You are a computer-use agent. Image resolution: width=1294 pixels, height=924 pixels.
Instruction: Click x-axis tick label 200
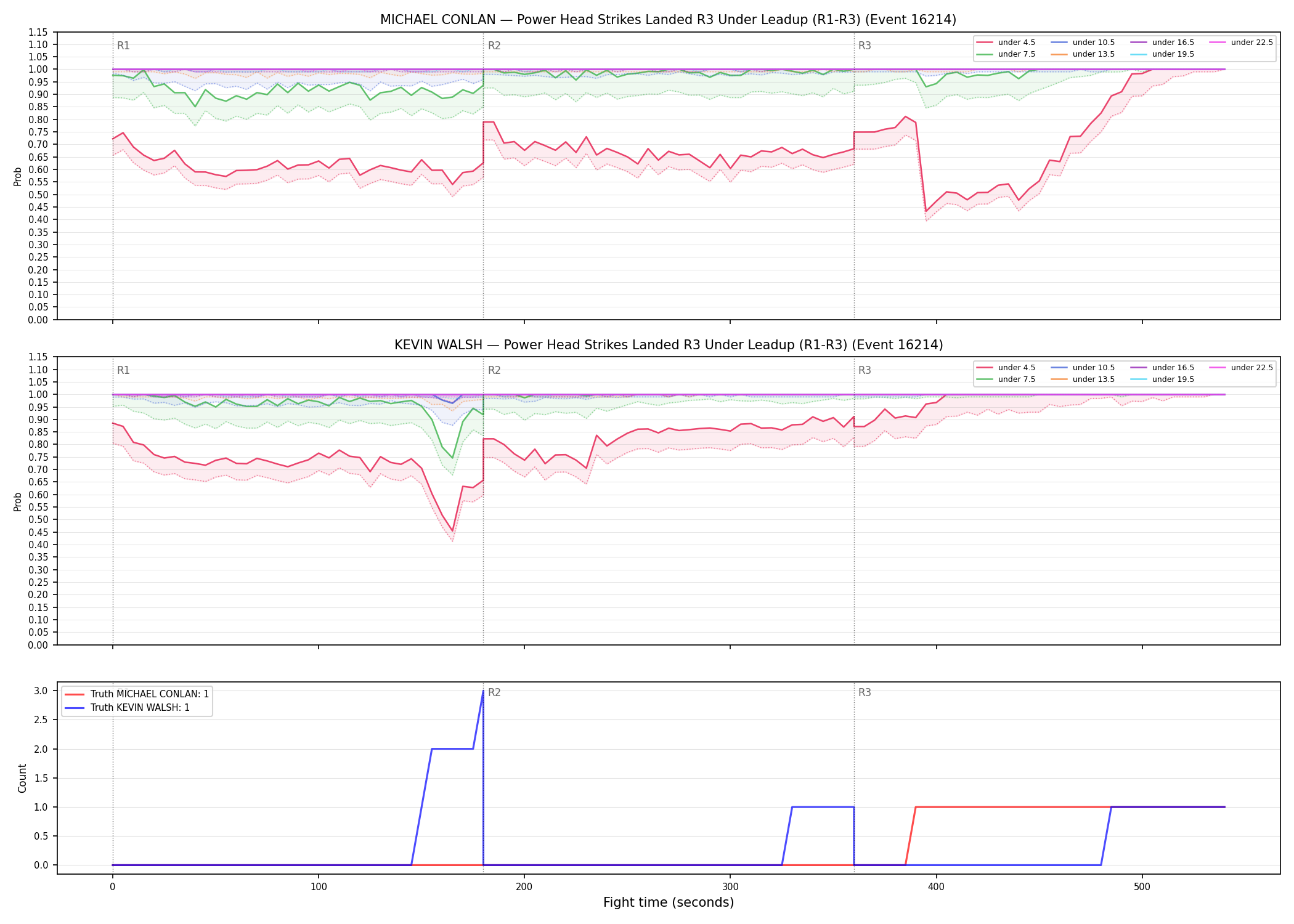point(524,887)
